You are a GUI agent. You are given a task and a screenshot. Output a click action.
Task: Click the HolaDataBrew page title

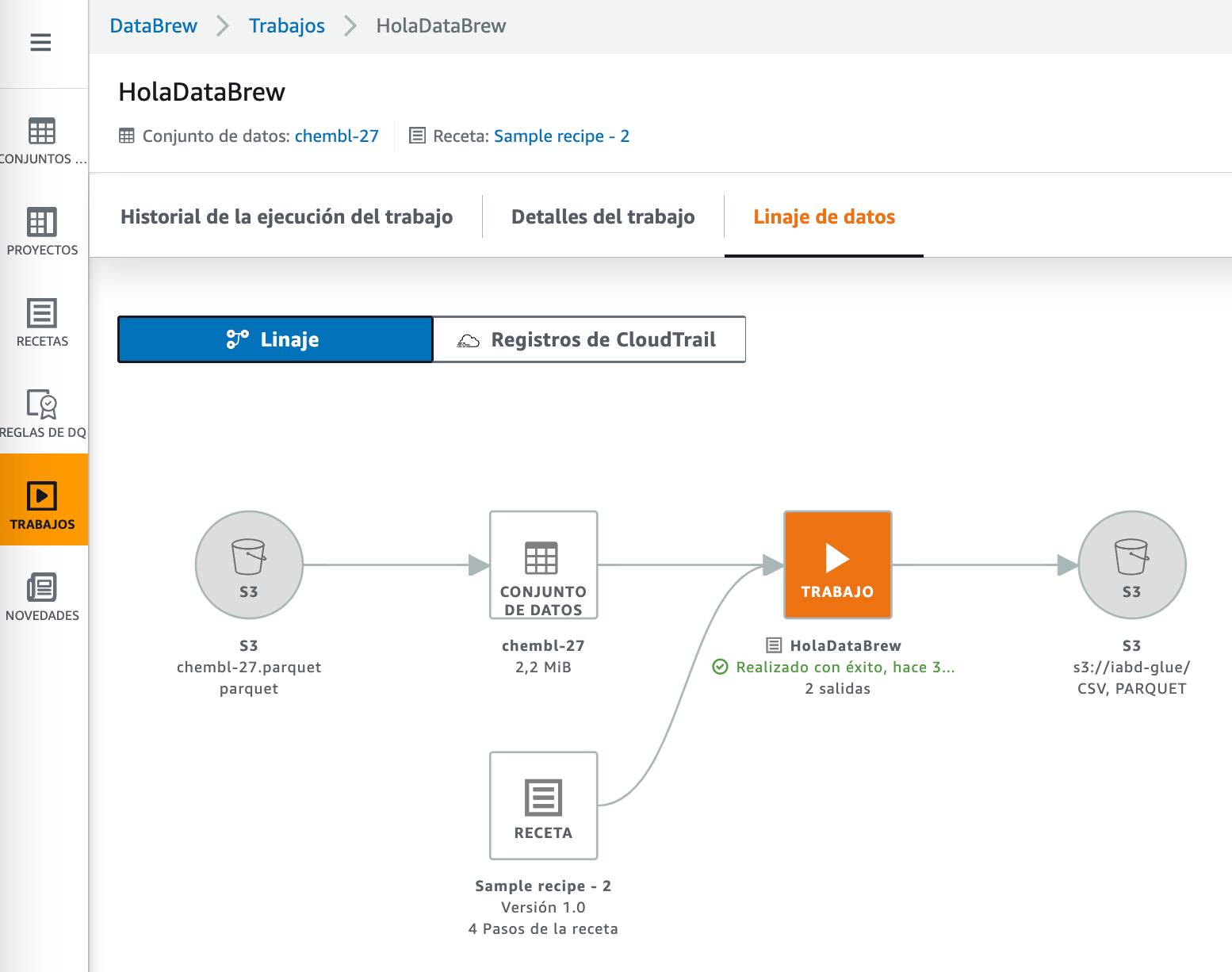point(202,92)
